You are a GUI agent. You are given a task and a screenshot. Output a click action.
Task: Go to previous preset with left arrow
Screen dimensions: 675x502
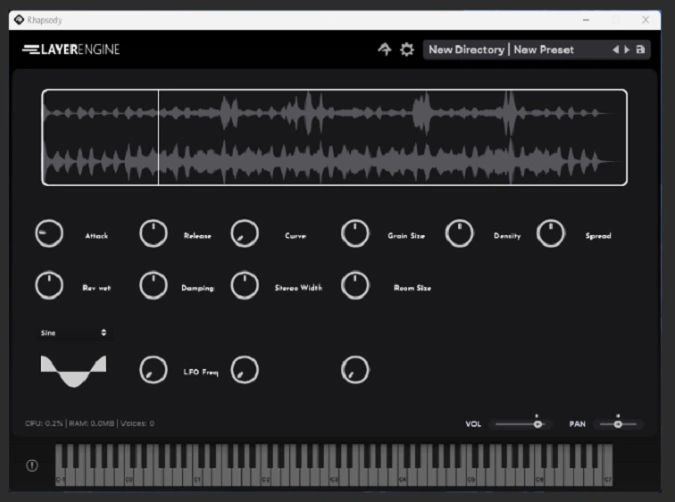pos(616,49)
